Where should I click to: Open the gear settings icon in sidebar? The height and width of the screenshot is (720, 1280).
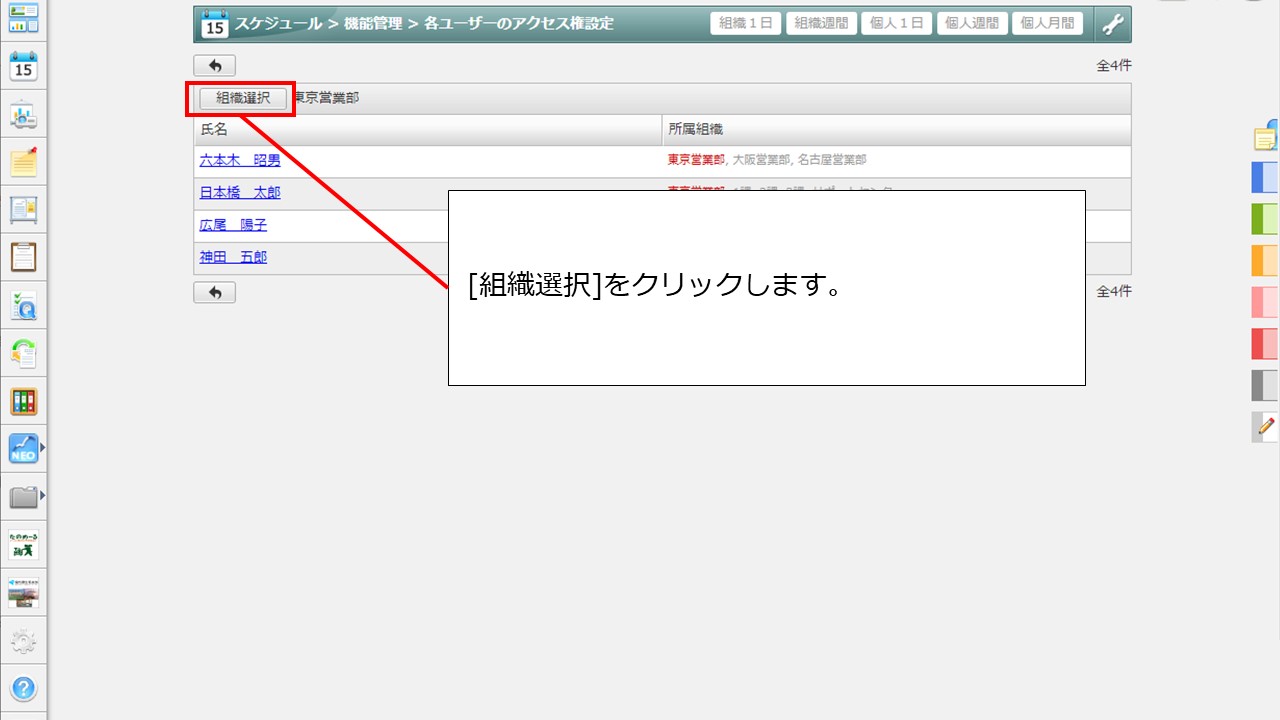coord(23,641)
